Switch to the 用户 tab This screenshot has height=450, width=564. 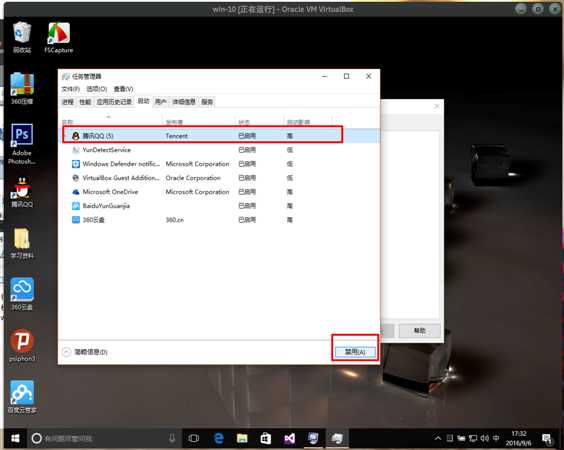[161, 102]
